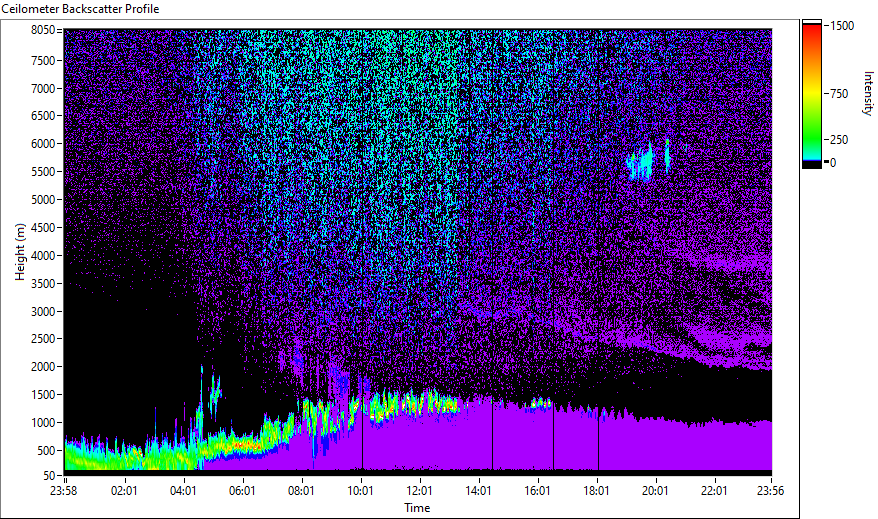Screen dimensions: 878x519
Task: Click the 10:01 time axis label
Action: pos(360,491)
